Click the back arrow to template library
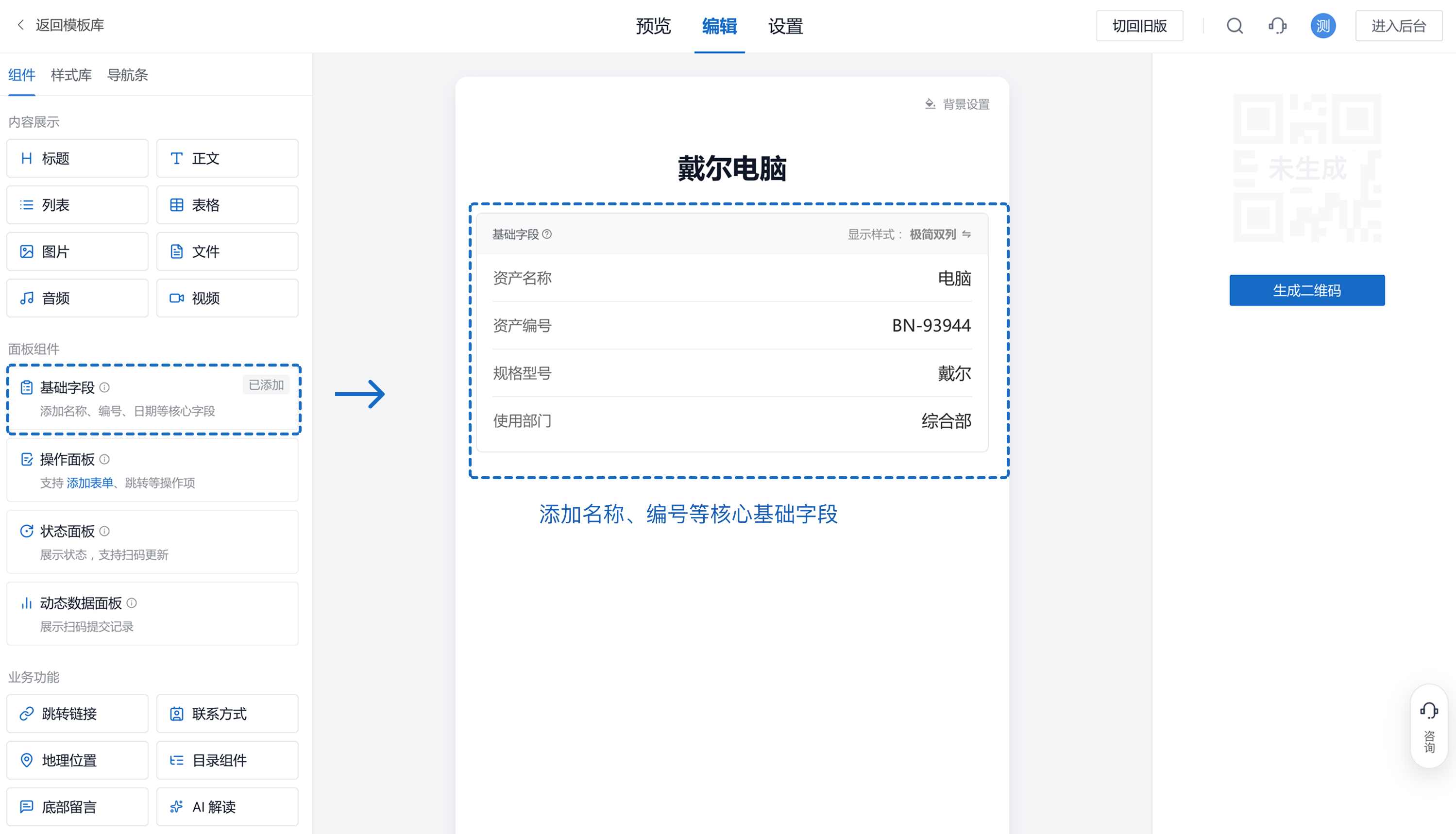Image resolution: width=1456 pixels, height=834 pixels. 21,25
